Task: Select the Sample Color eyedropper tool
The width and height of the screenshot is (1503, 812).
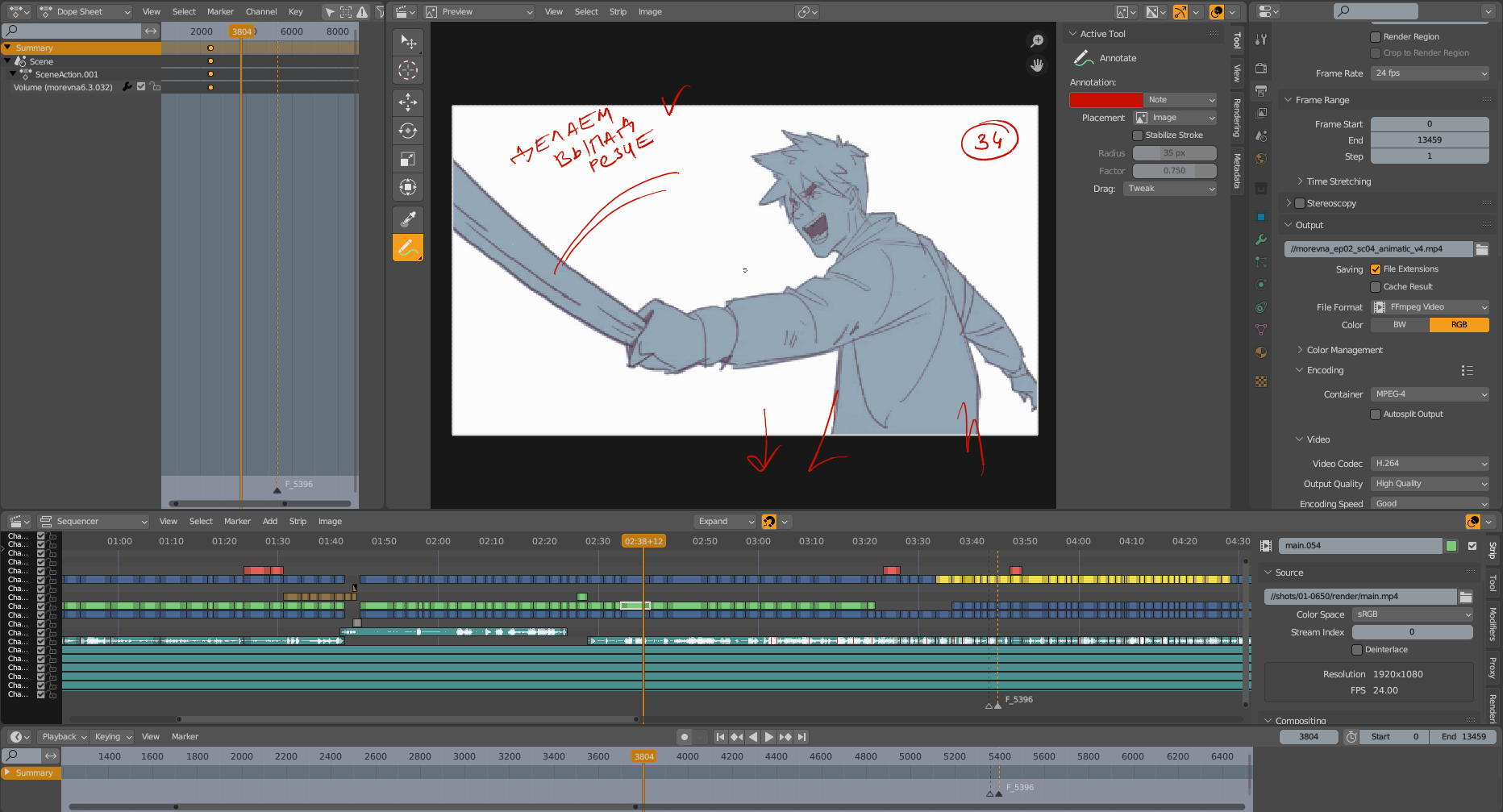Action: [408, 218]
